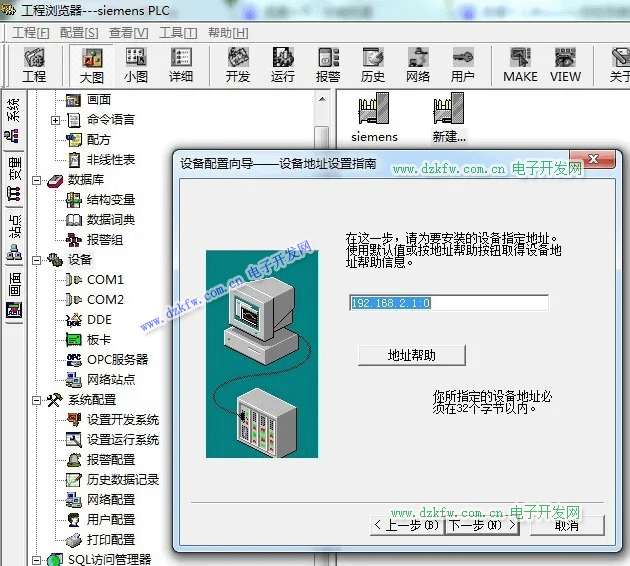The image size is (630, 566).
Task: Launch the 运行 runtime system
Action: point(283,65)
